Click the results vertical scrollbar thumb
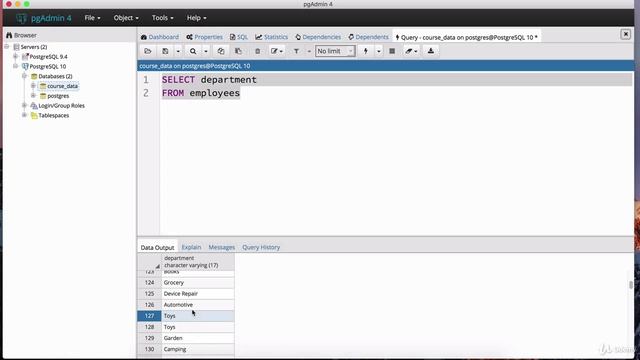This screenshot has width=640, height=360. [x=631, y=284]
